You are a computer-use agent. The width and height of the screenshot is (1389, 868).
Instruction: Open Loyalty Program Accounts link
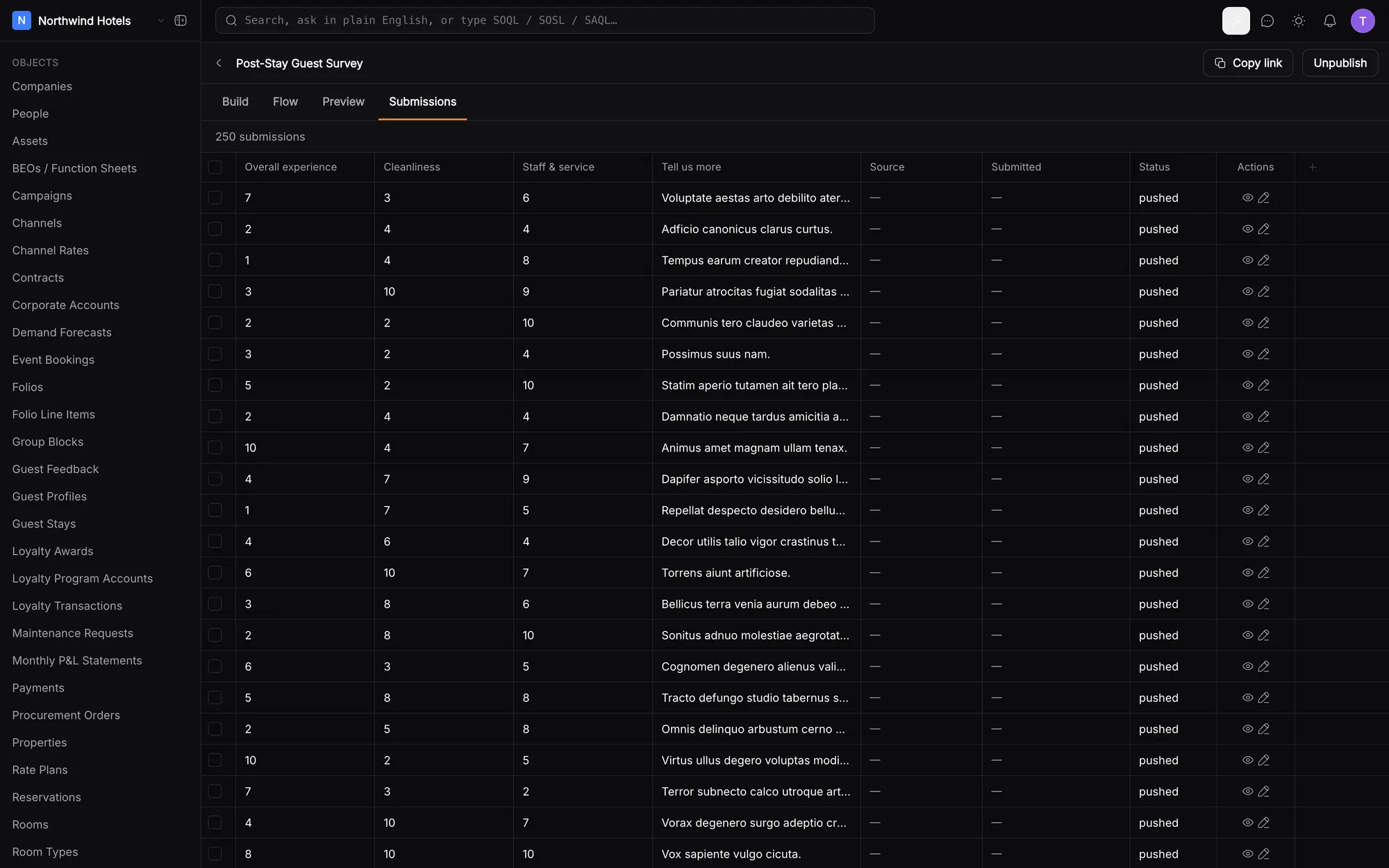82,578
